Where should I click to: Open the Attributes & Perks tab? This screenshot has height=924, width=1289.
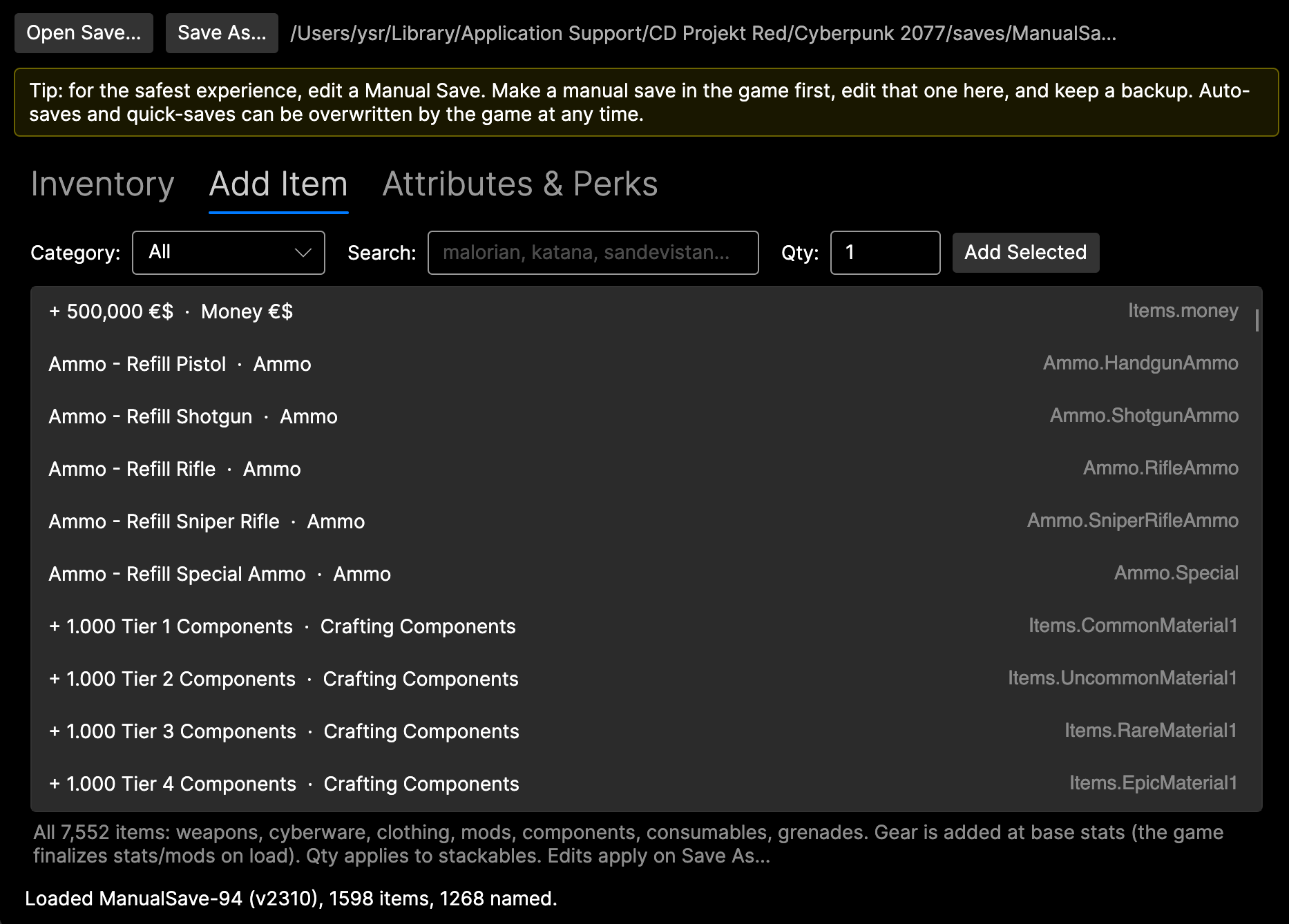[x=520, y=184]
